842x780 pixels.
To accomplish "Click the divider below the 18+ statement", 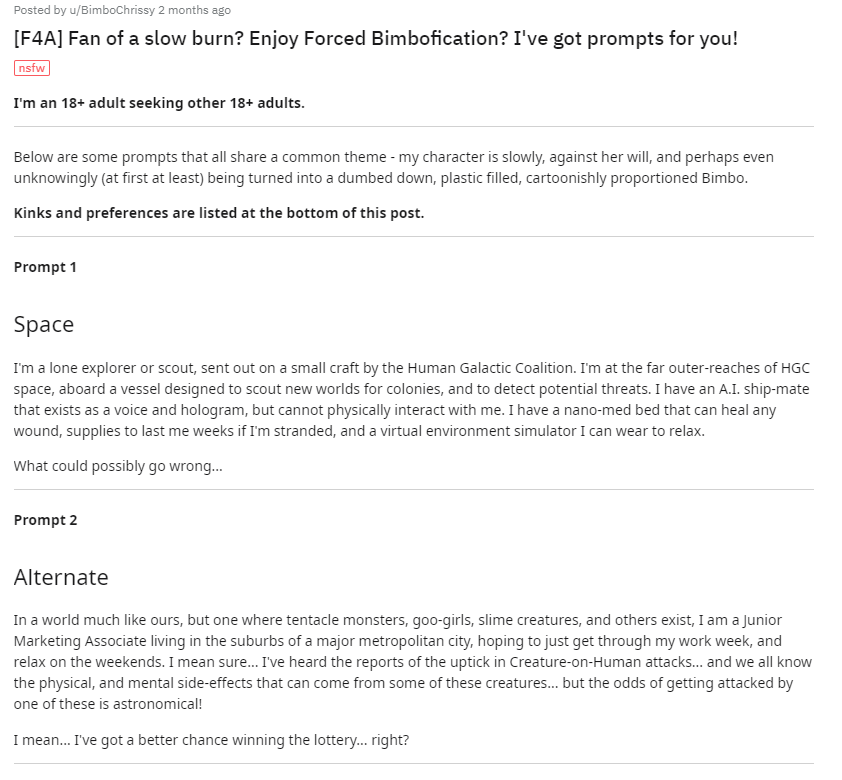I will click(413, 127).
